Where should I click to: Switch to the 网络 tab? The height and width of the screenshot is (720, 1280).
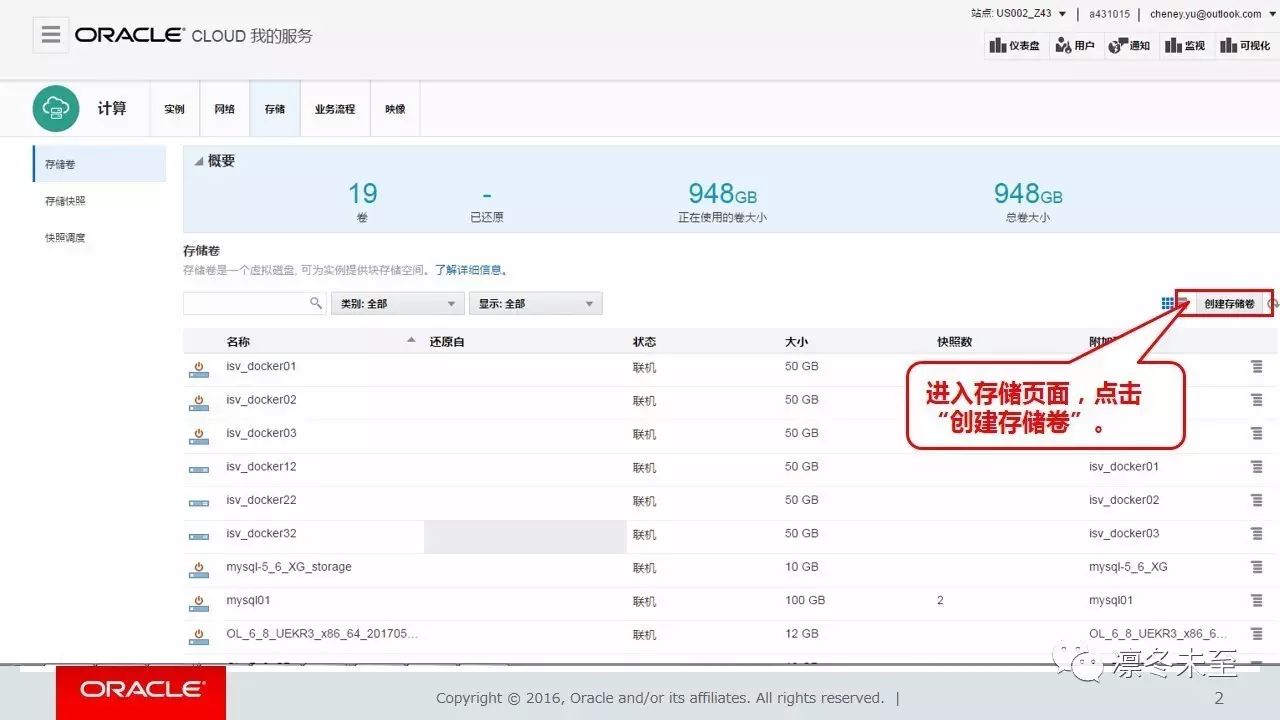pos(225,109)
